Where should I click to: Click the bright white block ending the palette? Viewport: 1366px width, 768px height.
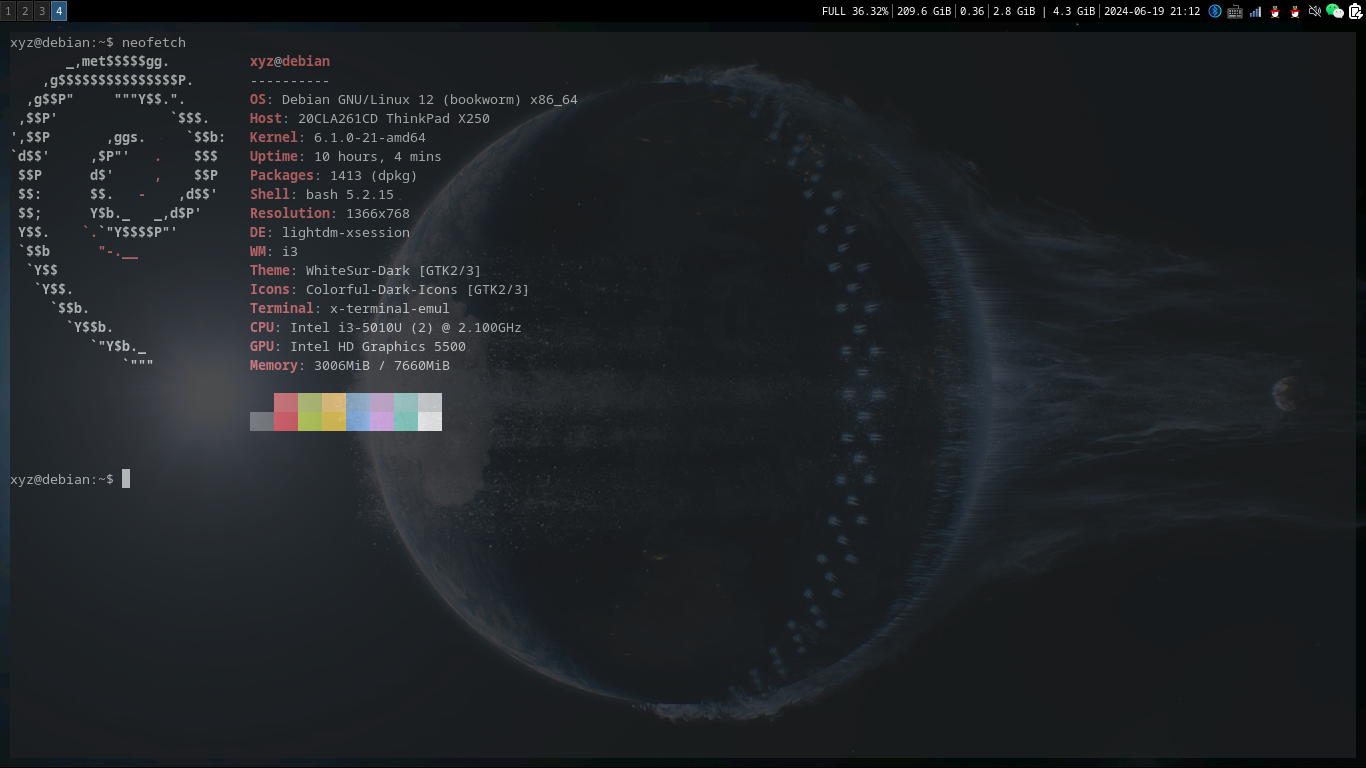coord(430,421)
